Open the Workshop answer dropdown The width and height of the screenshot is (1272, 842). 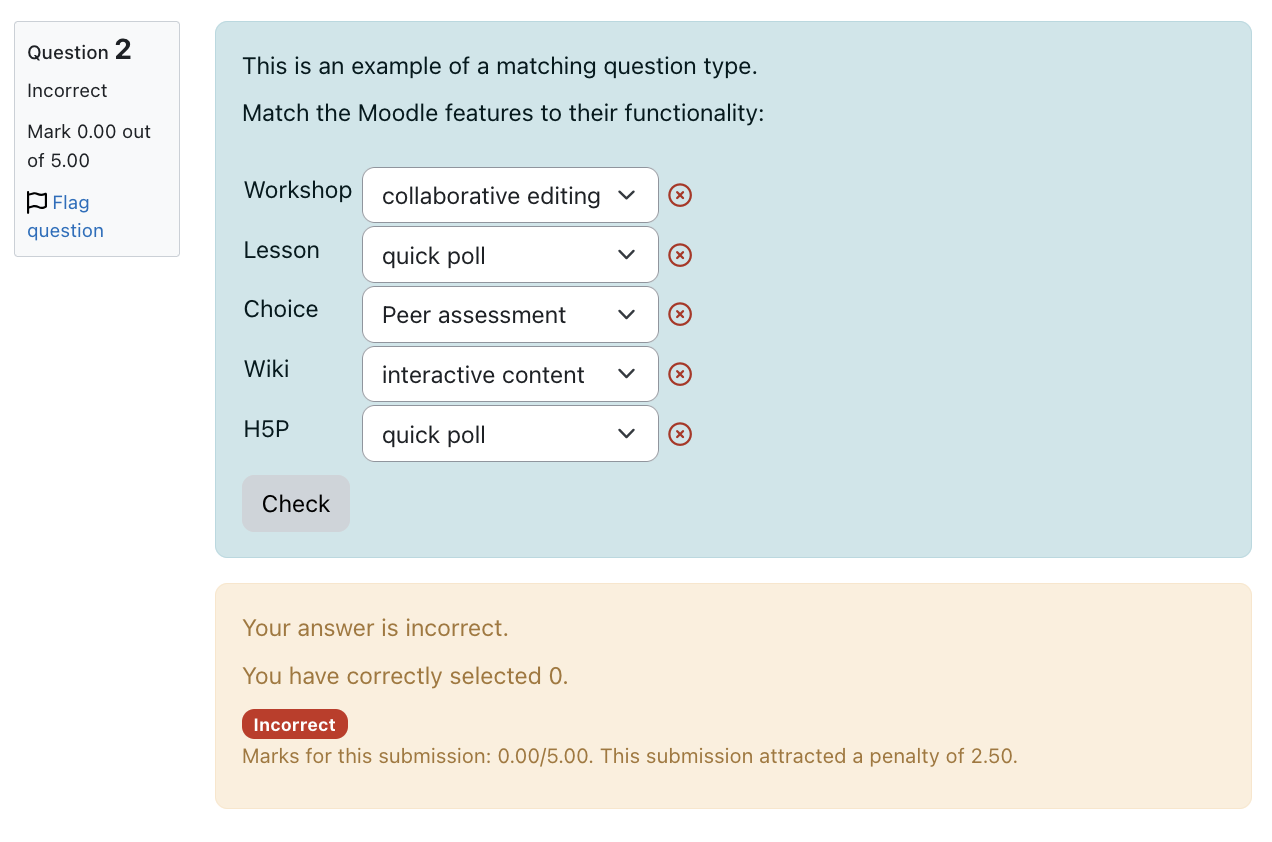pyautogui.click(x=510, y=195)
